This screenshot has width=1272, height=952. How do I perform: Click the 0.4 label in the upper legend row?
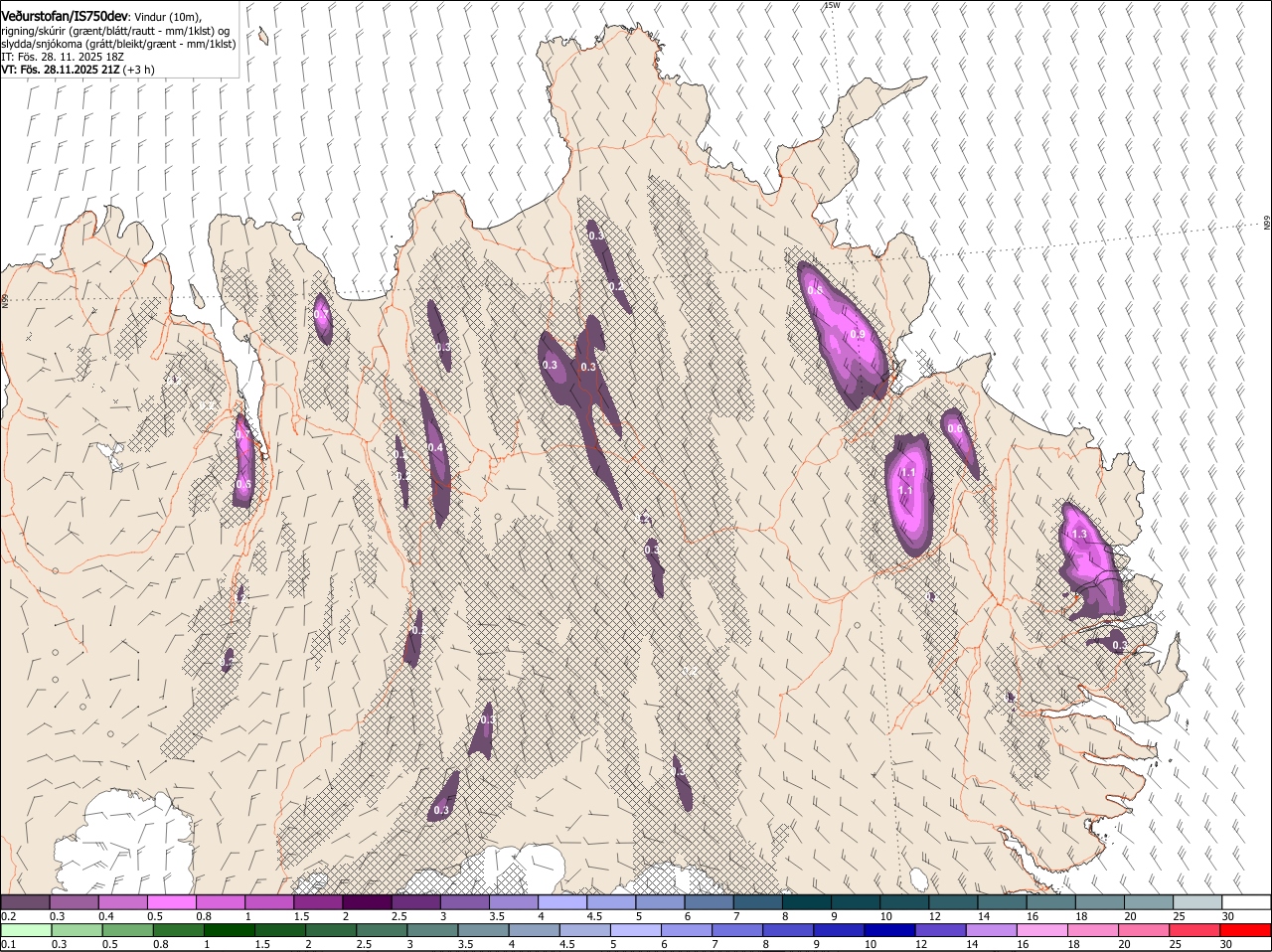(x=105, y=915)
